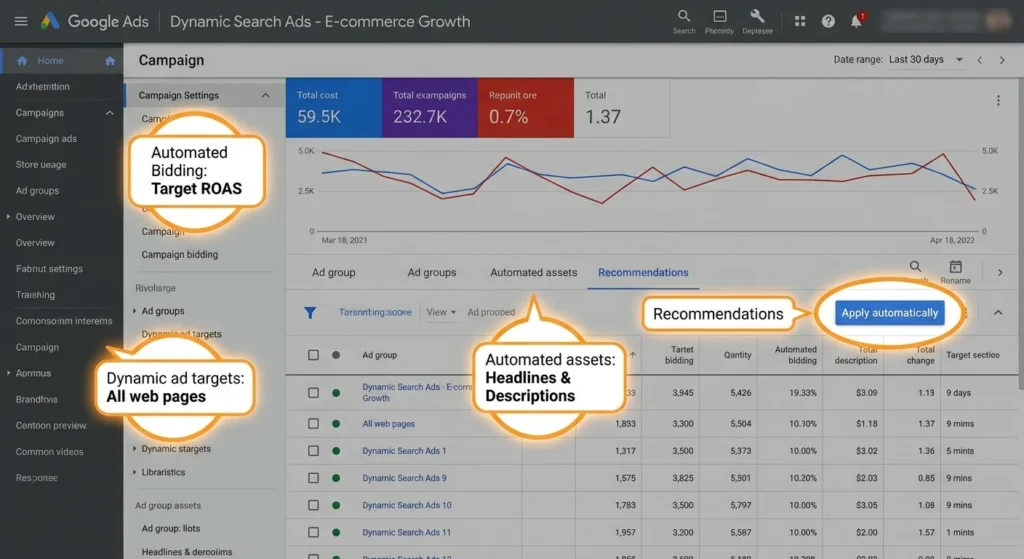The width and height of the screenshot is (1024, 559).
Task: Expand Ad groups tree item
Action: 135,311
